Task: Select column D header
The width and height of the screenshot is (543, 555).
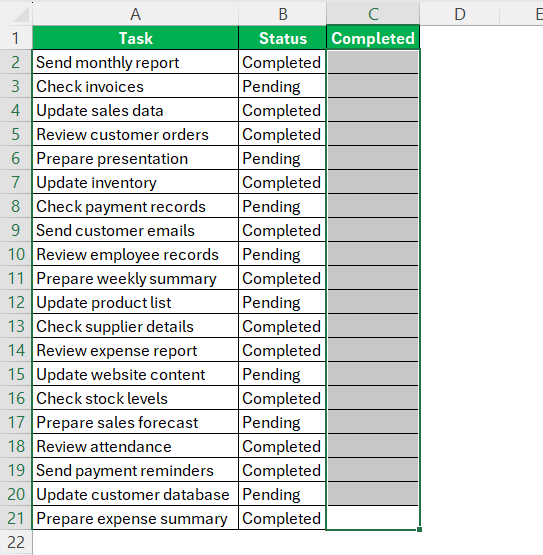Action: pos(459,14)
